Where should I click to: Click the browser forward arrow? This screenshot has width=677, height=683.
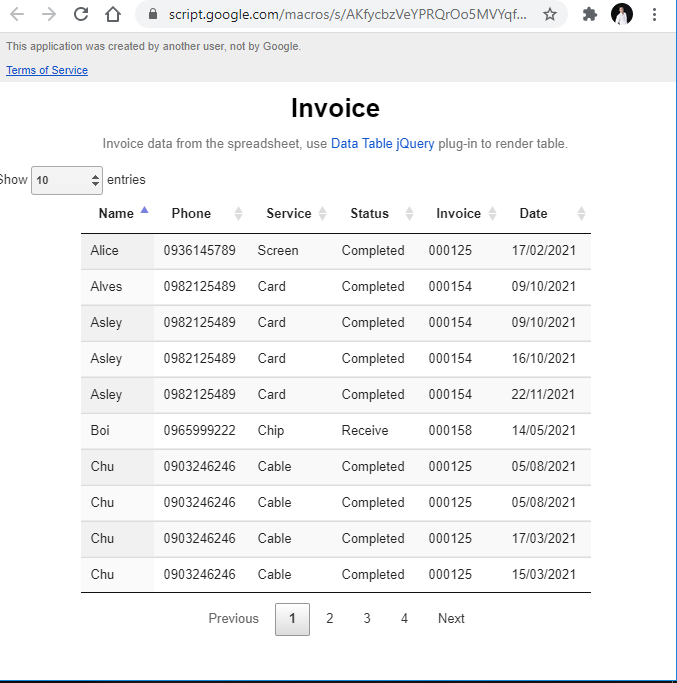click(49, 14)
